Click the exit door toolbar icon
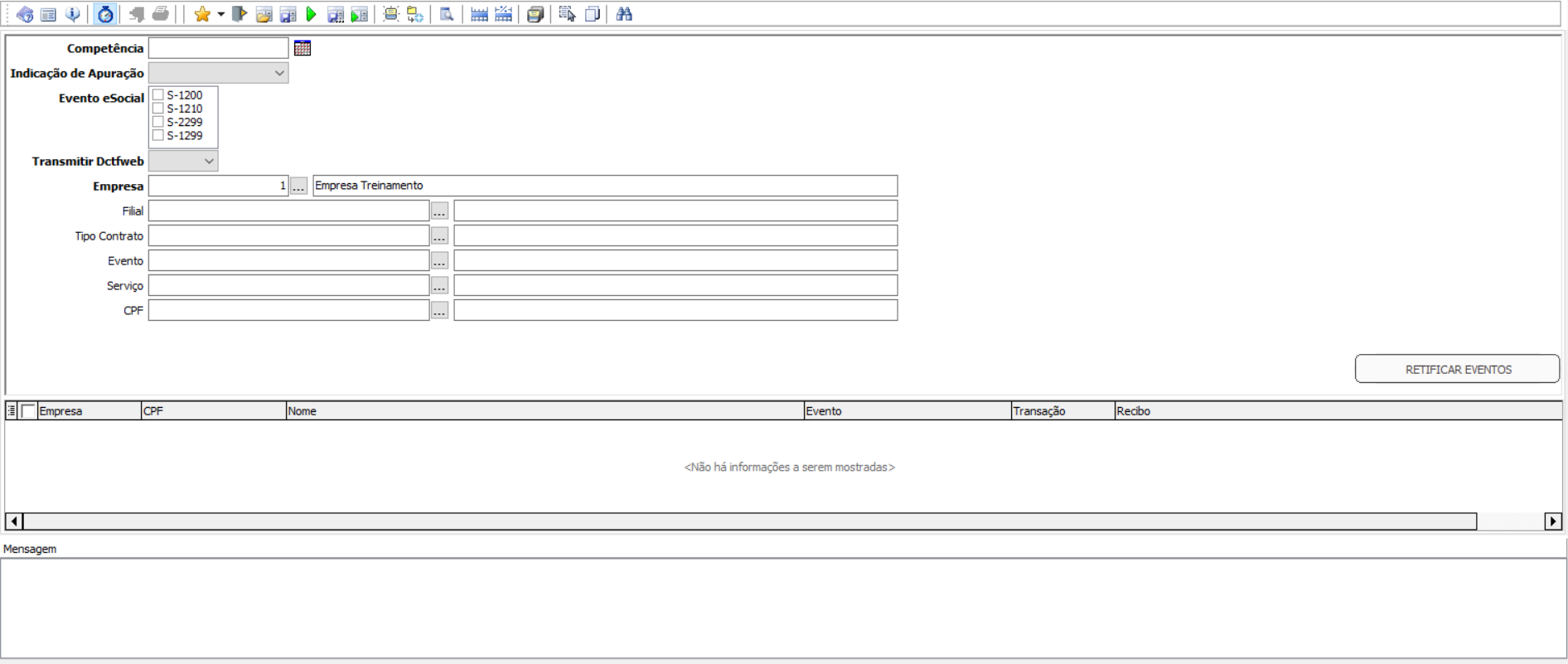The image size is (1568, 664). pyautogui.click(x=240, y=14)
